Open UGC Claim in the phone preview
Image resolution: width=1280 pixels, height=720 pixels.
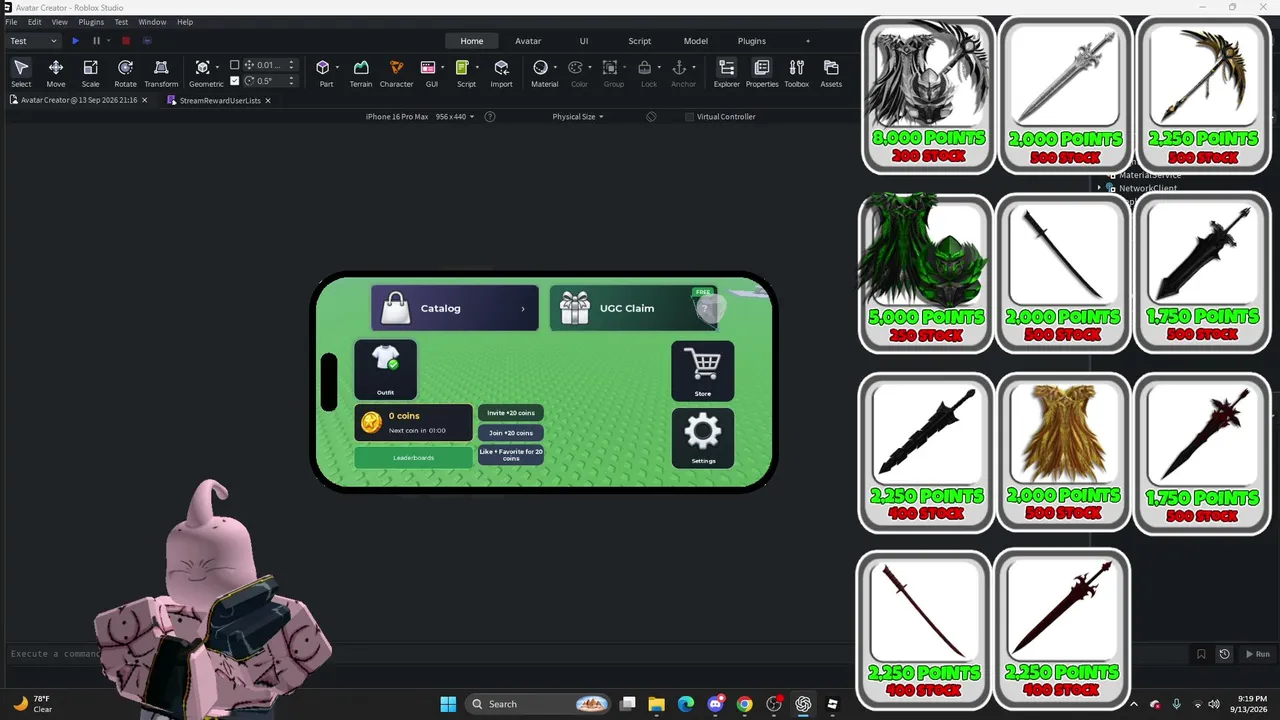click(x=634, y=308)
